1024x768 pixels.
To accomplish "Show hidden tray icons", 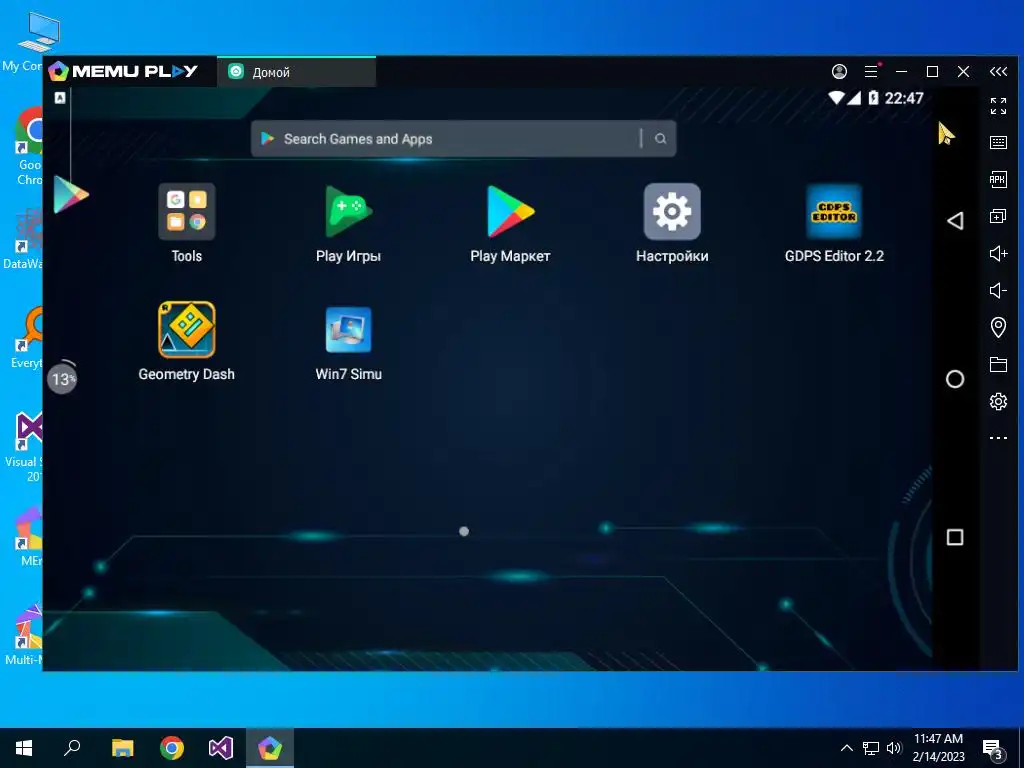I will click(846, 748).
